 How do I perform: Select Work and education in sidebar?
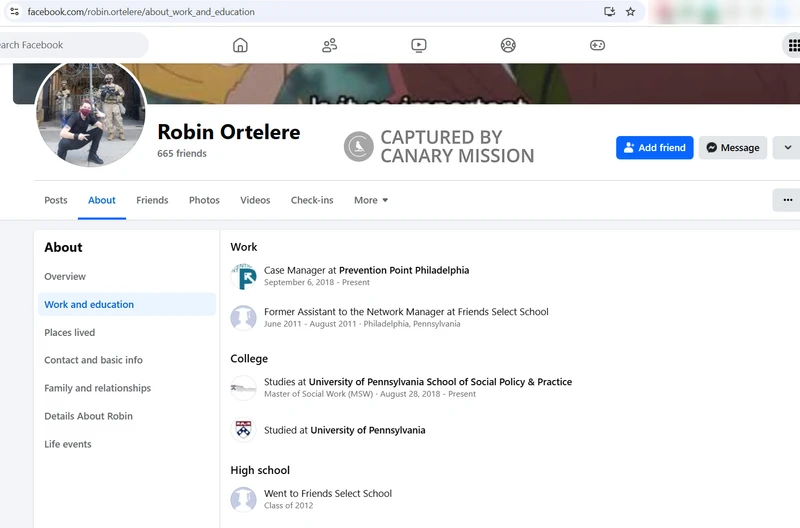coord(127,304)
